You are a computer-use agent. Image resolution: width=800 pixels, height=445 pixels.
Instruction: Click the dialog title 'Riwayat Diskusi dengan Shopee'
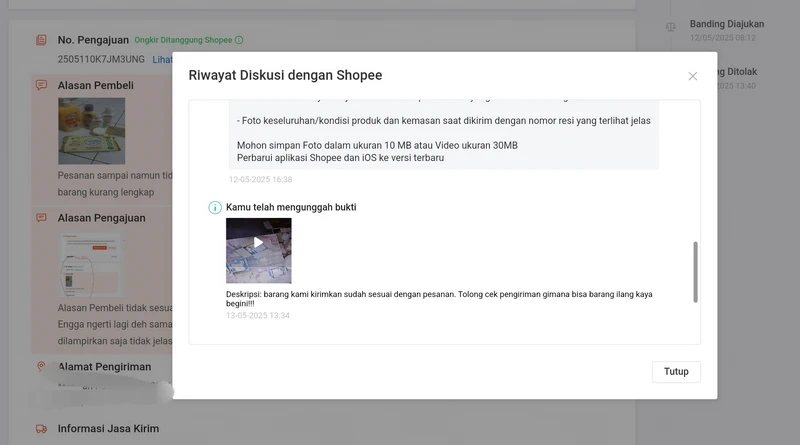point(285,75)
